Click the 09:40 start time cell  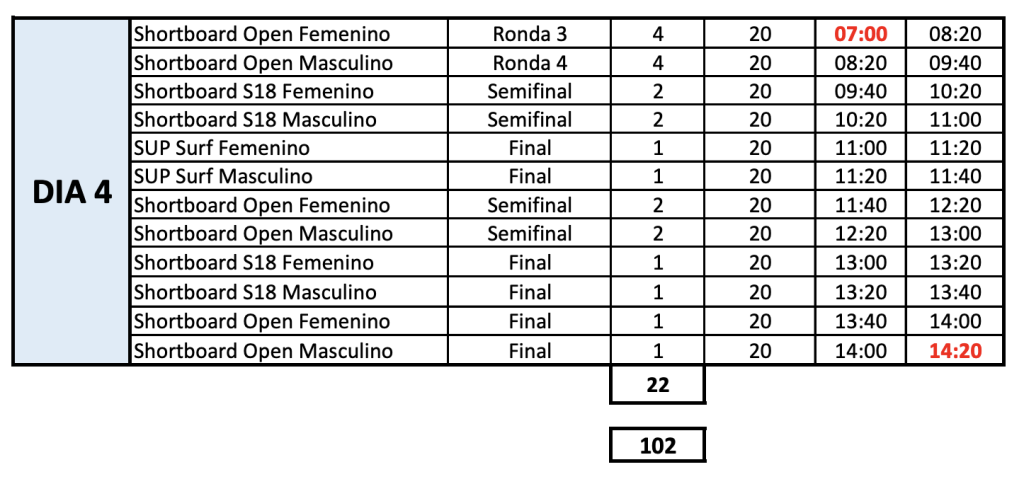861,91
